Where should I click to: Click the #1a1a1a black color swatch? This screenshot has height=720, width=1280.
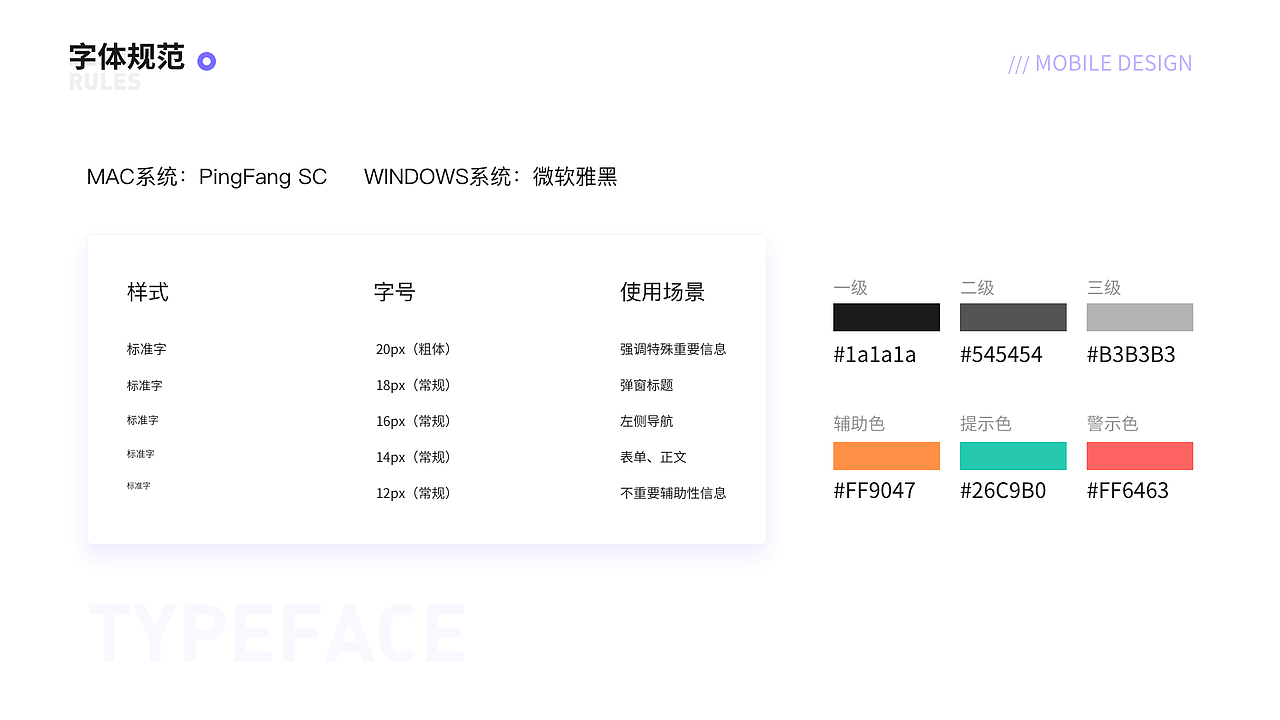(x=886, y=316)
